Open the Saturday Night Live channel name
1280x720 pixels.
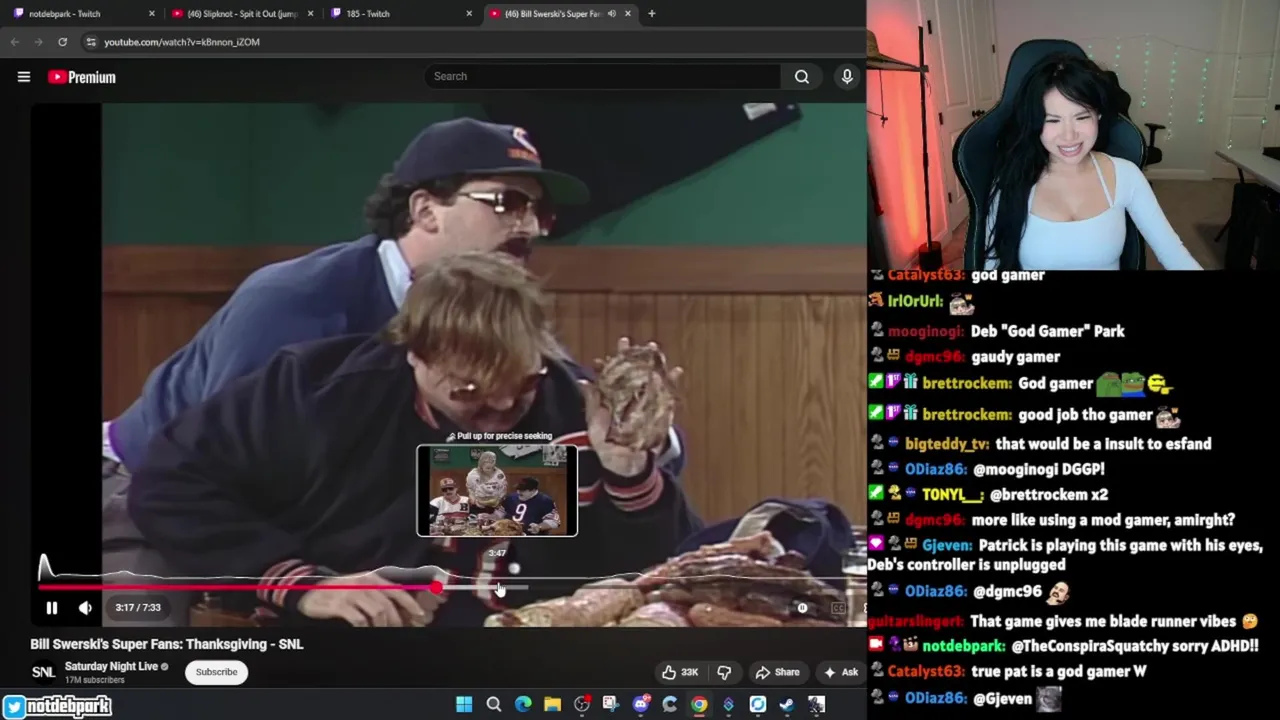111,666
